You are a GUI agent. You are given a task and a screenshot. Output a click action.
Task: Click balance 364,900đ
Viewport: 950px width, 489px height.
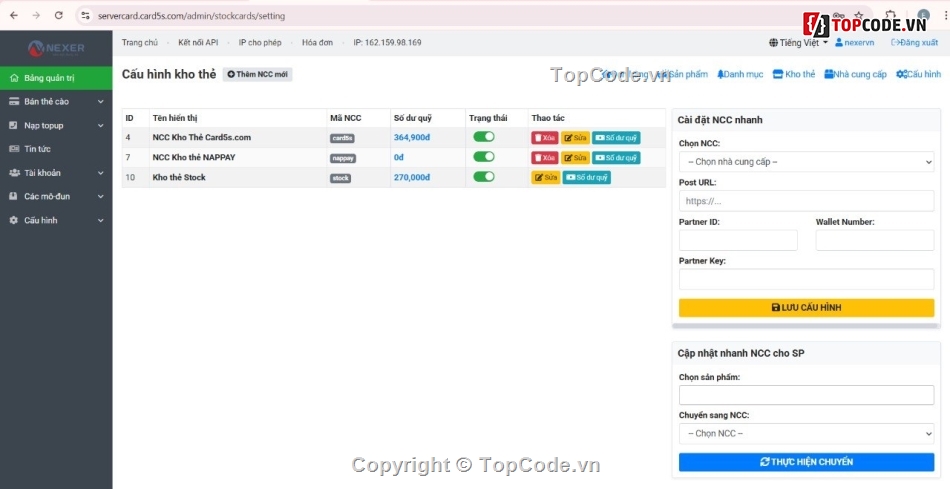(x=412, y=138)
